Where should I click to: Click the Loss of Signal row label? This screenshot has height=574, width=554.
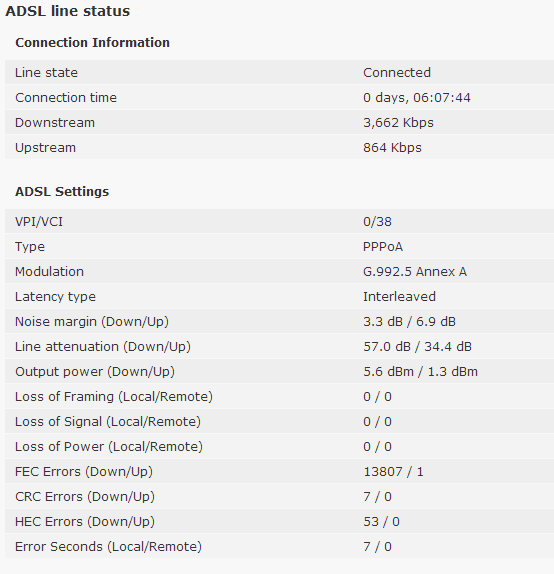108,421
